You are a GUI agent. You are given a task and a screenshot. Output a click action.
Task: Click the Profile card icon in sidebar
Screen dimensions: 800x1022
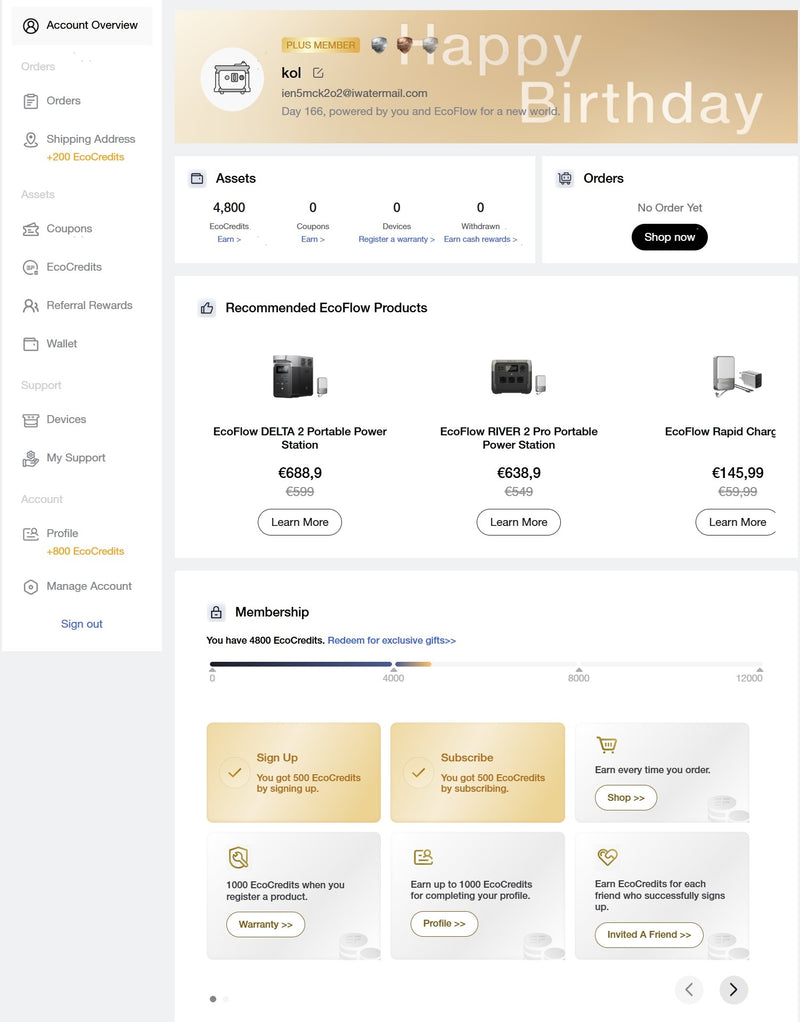[x=31, y=534]
